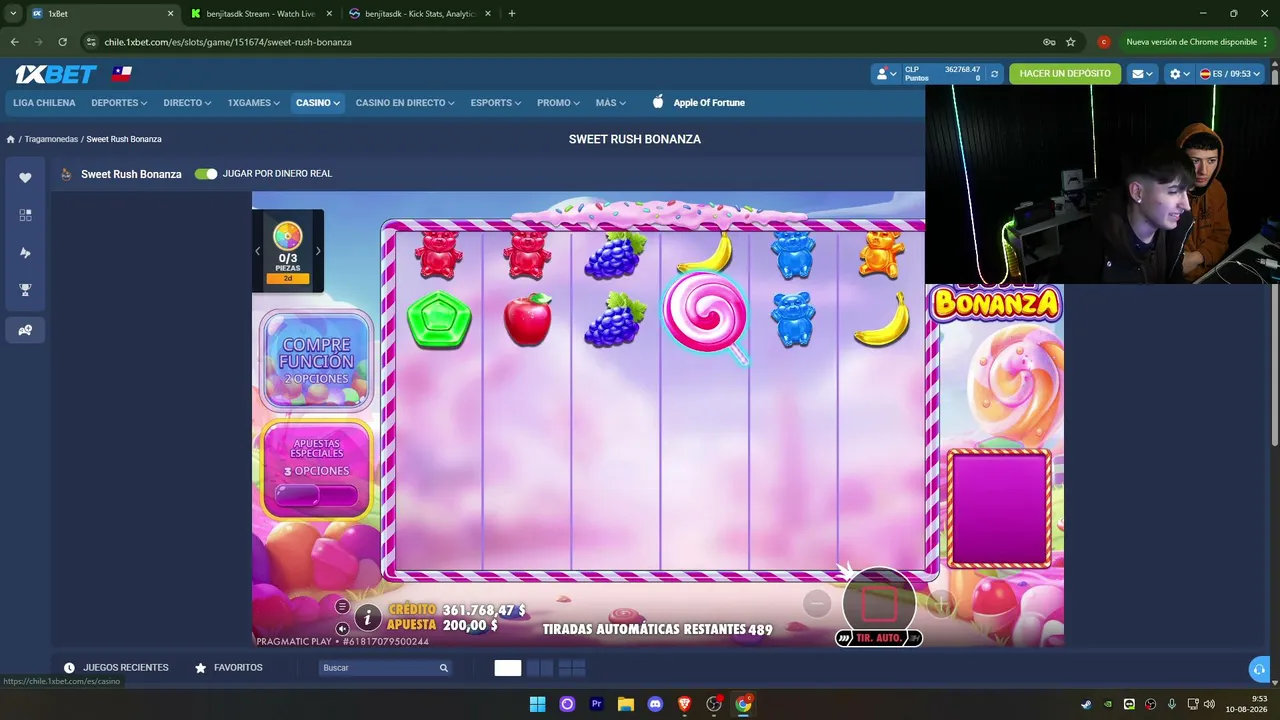Screen dimensions: 1280x720
Task: Select four-game grid view layout
Action: coord(572,668)
